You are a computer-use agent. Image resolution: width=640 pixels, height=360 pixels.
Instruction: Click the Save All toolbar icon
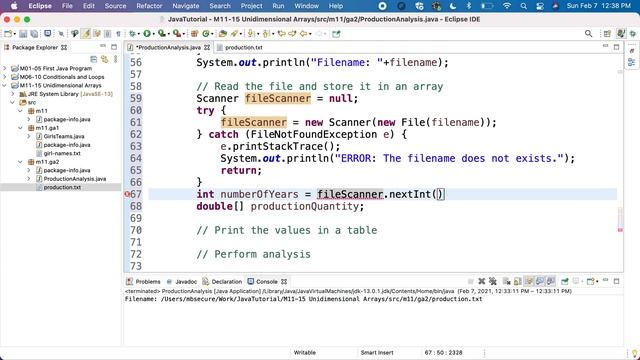coord(34,34)
